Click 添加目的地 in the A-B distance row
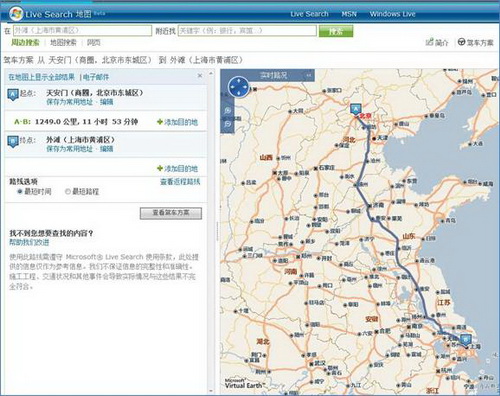The width and height of the screenshot is (500, 396). (x=177, y=122)
